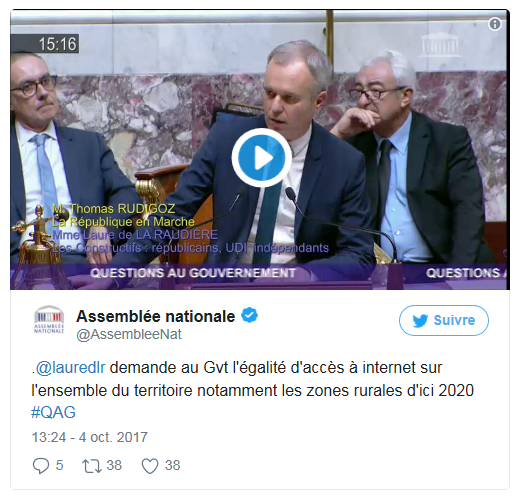The image size is (522, 502).
Task: Click the Assemblée nationale watermark logo on video
Action: [440, 45]
